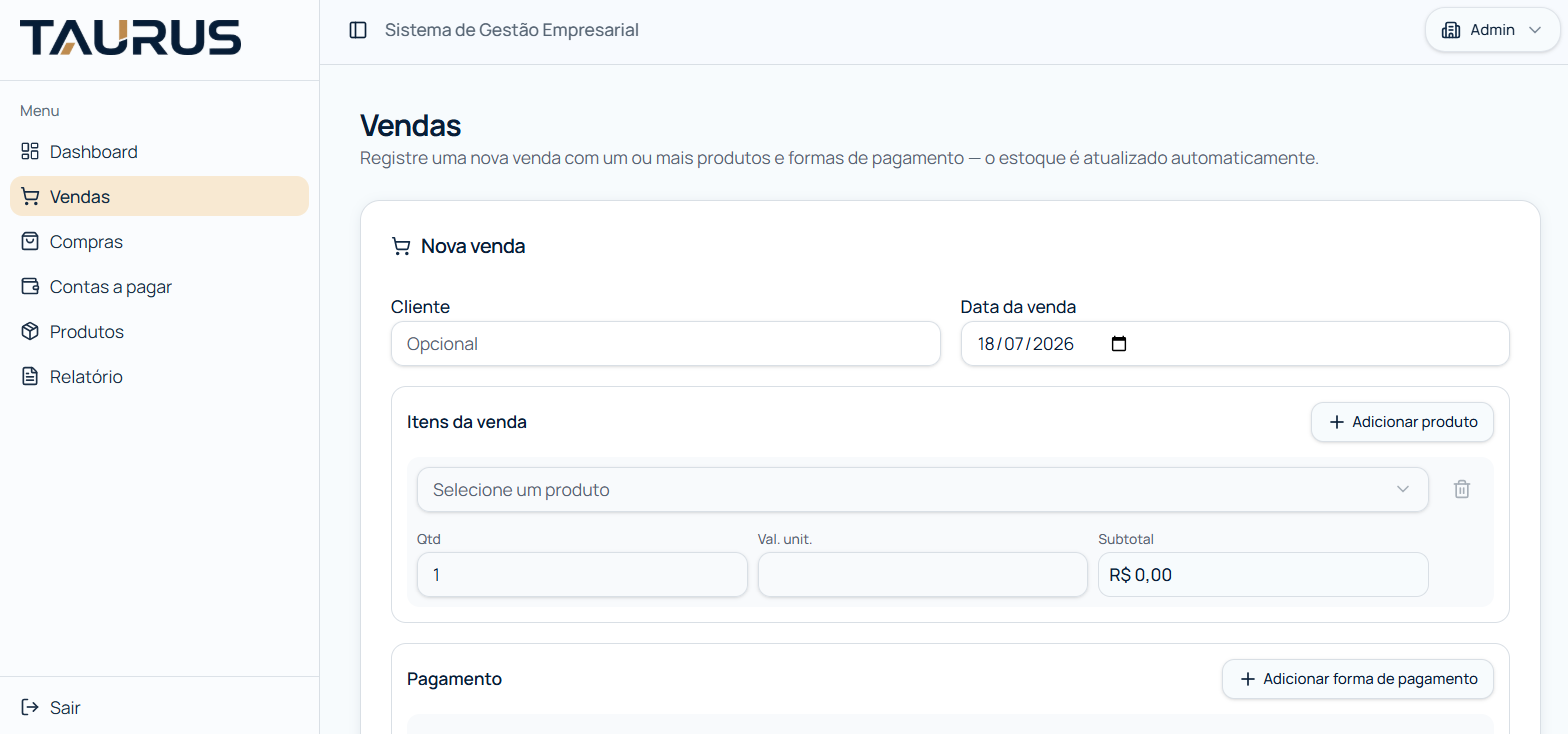
Task: Click Adicionar forma de pagamento button
Action: (x=1357, y=679)
